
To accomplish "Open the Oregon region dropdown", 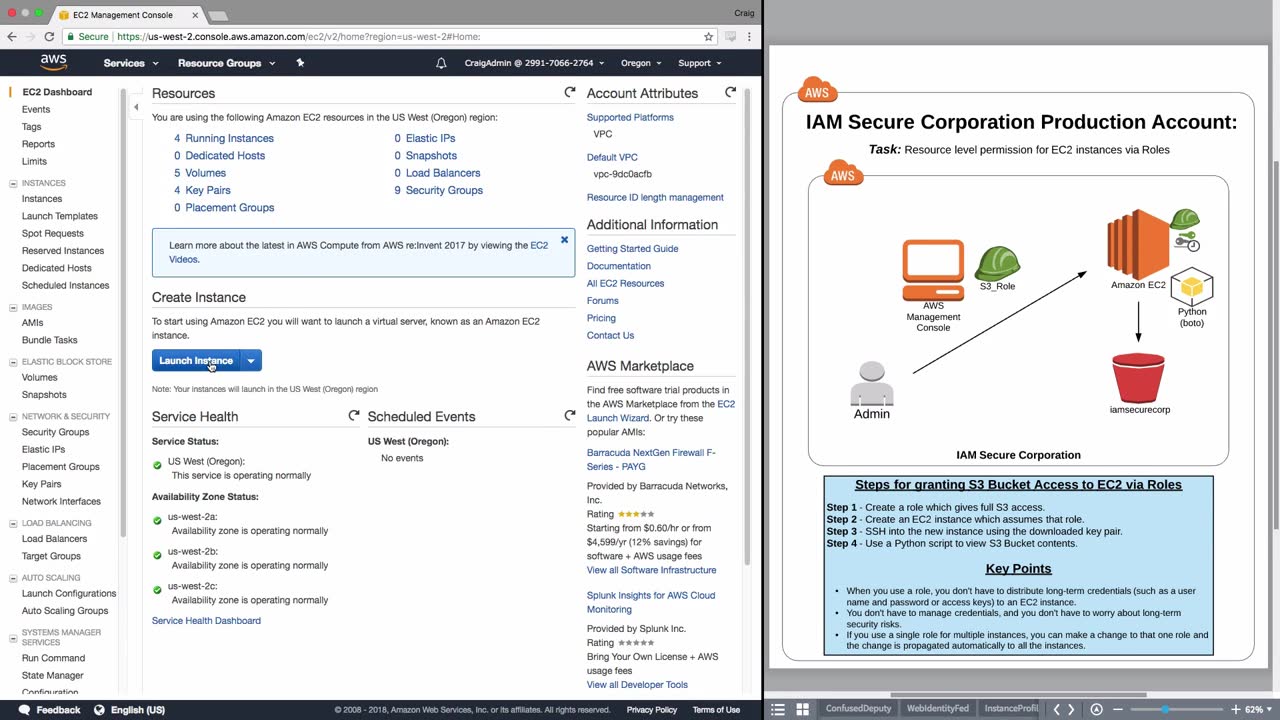I will (641, 63).
